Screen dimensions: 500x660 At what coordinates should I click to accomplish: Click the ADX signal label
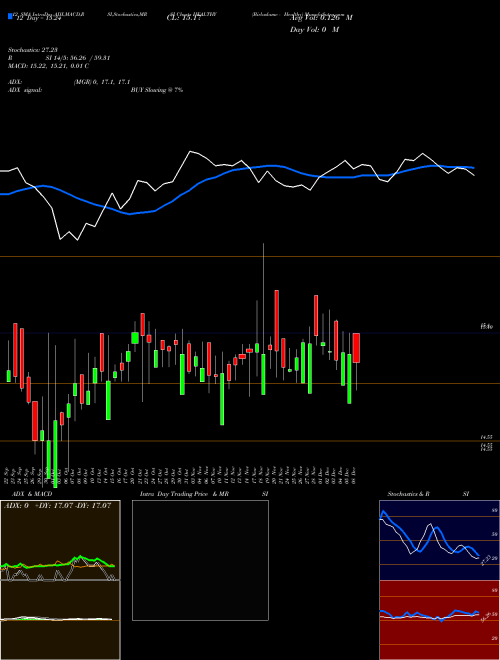point(25,90)
